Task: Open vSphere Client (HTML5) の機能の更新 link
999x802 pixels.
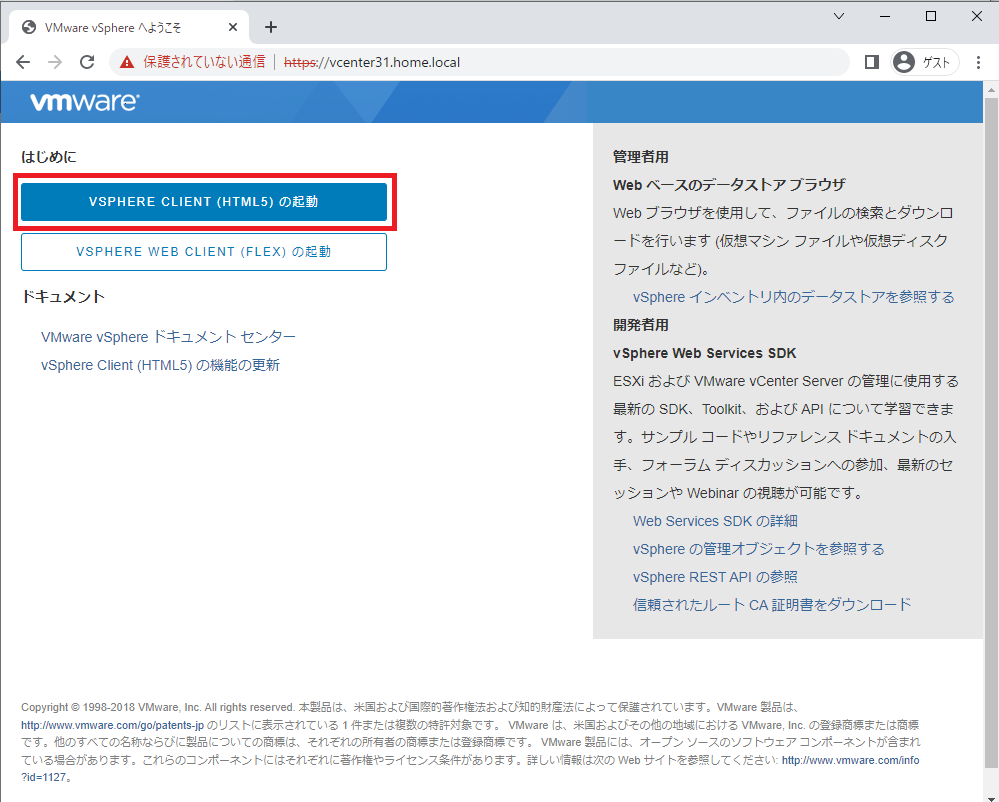Action: (161, 365)
